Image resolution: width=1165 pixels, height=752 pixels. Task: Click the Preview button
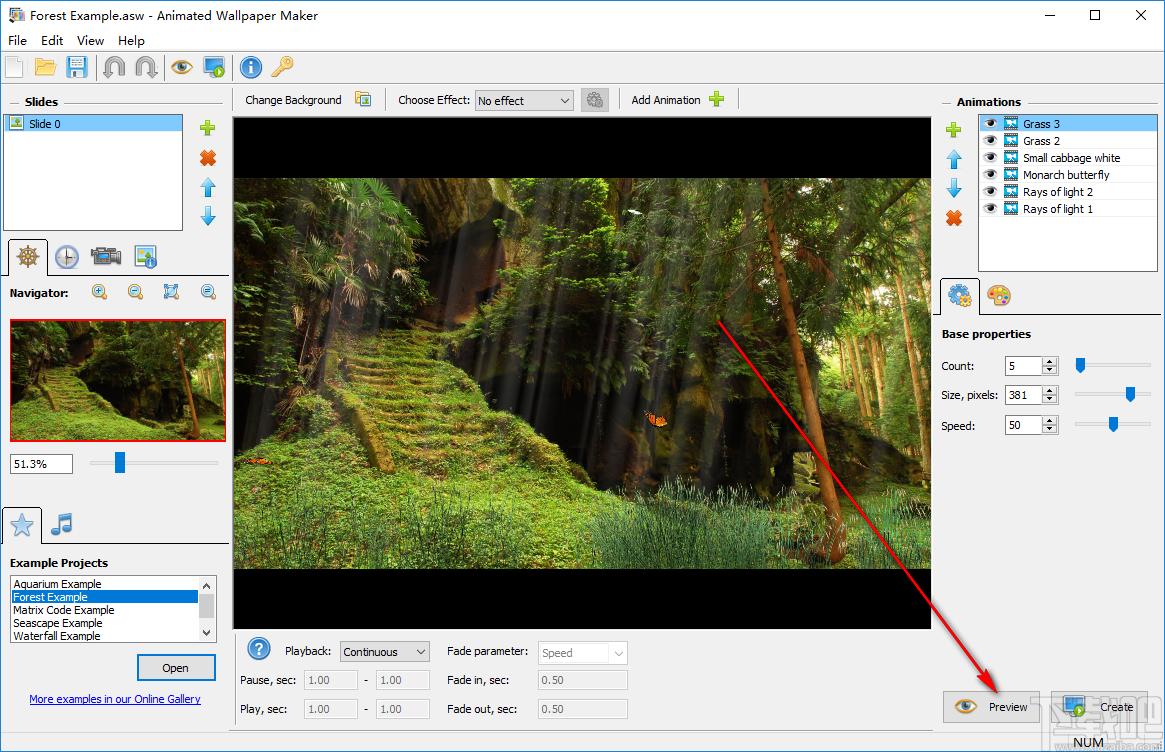pyautogui.click(x=991, y=707)
